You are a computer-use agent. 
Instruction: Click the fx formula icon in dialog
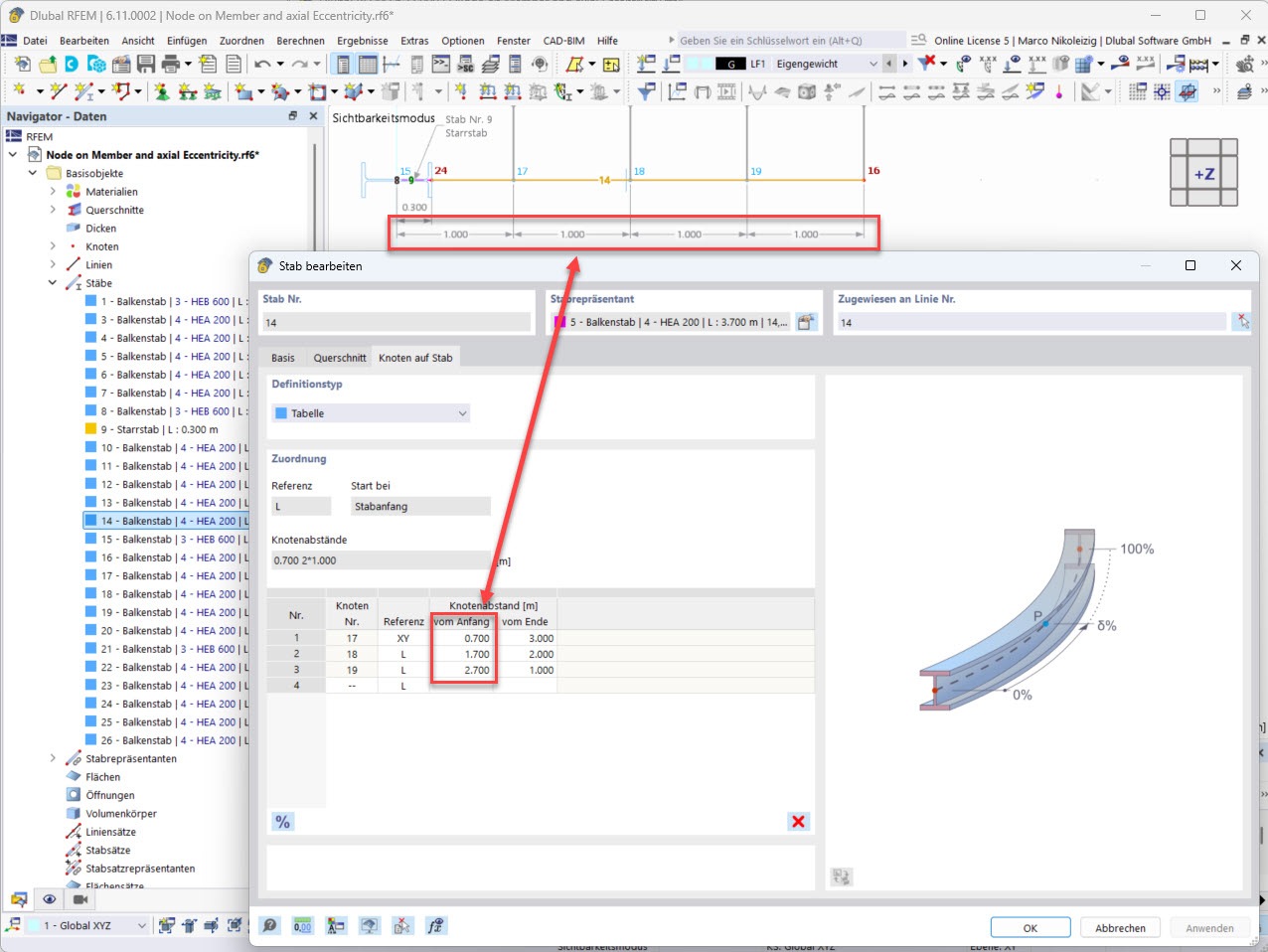pyautogui.click(x=435, y=925)
